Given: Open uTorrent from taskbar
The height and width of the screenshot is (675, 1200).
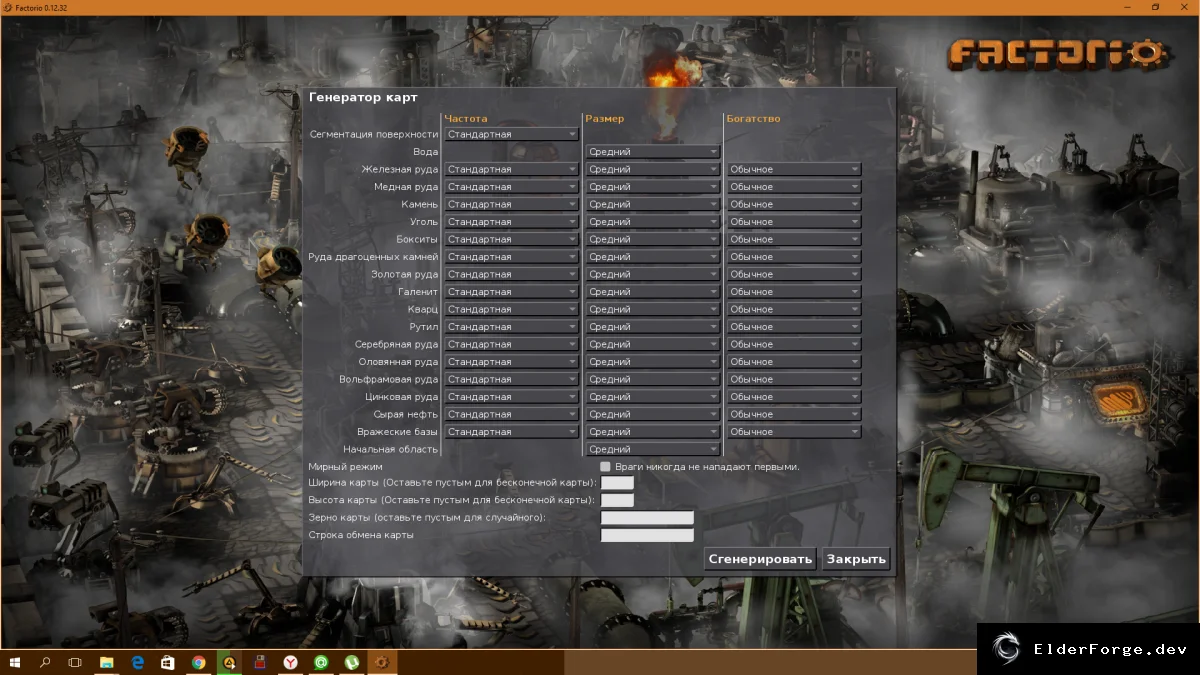Looking at the screenshot, I should point(352,662).
